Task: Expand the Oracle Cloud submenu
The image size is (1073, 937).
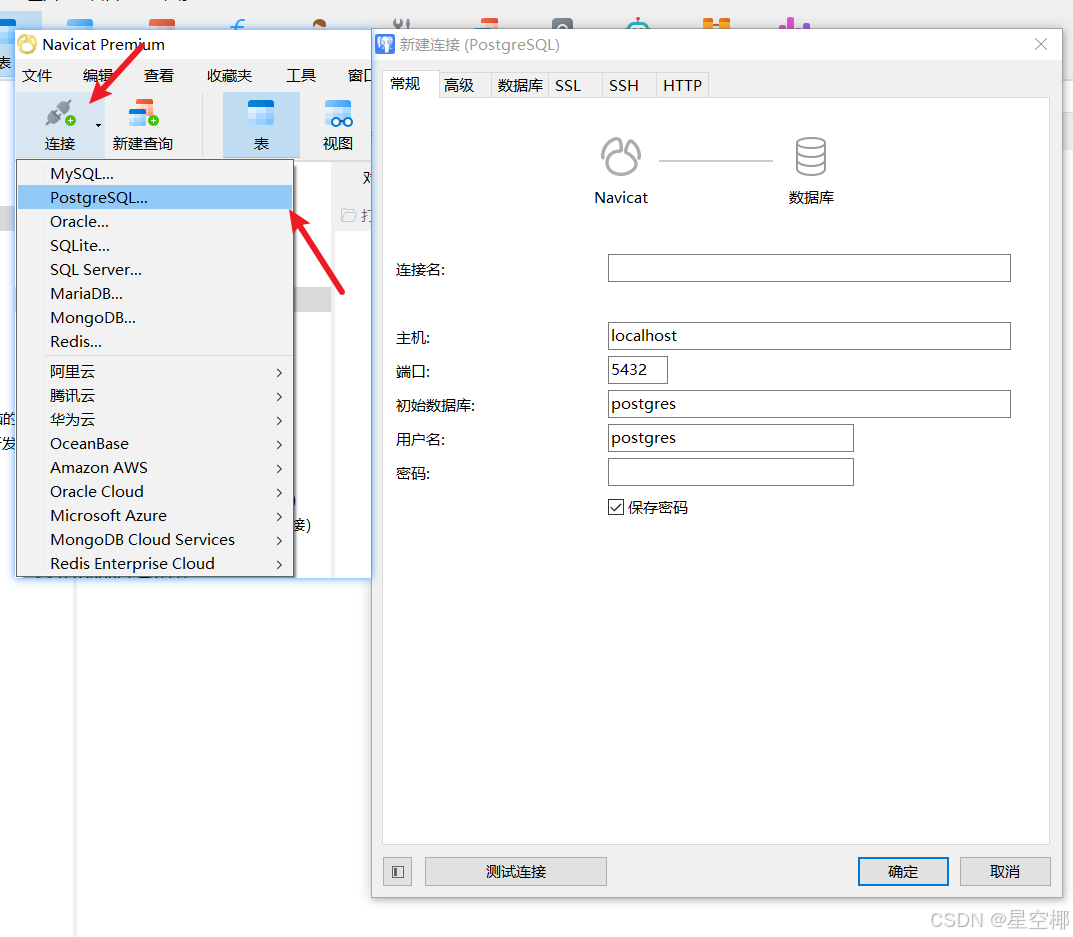Action: click(x=155, y=491)
